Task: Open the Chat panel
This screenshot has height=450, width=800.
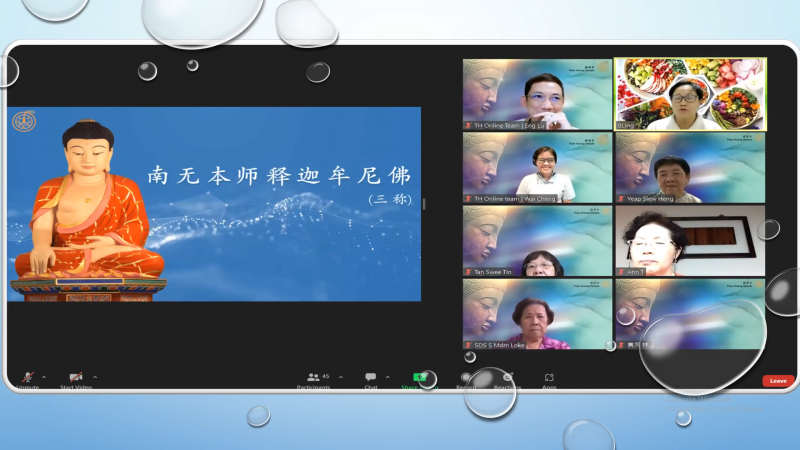Action: point(371,377)
